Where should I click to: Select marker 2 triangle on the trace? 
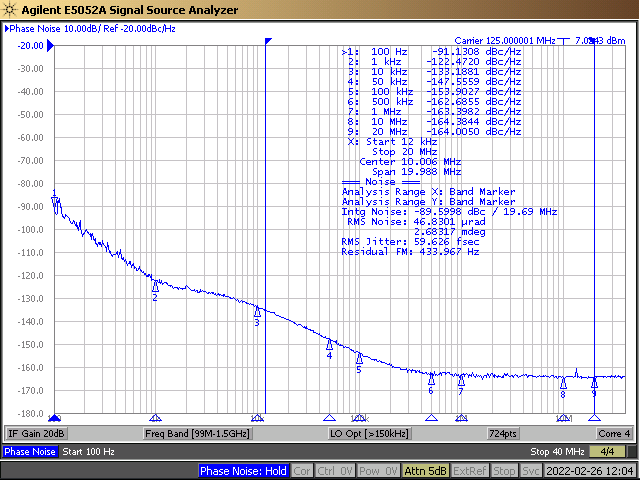pyautogui.click(x=155, y=286)
